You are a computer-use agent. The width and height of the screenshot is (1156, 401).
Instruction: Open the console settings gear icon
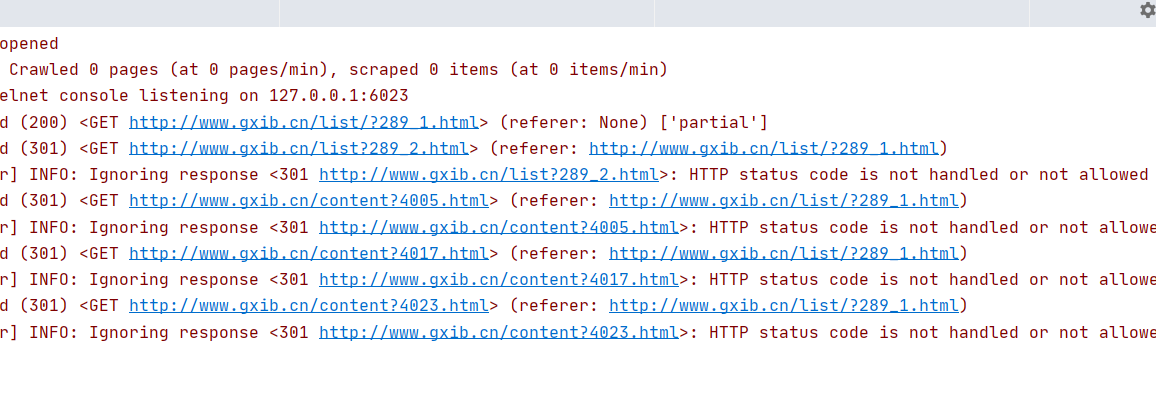click(1147, 10)
